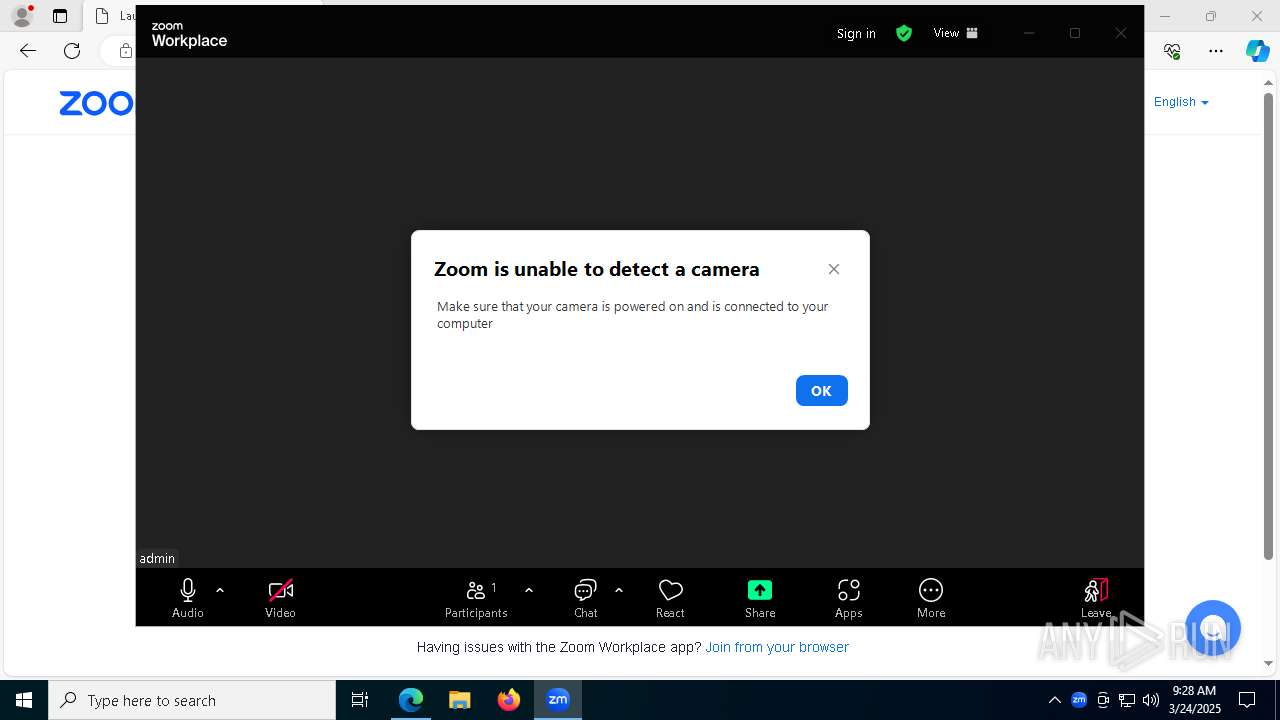The height and width of the screenshot is (720, 1280).
Task: Open the Participants panel
Action: (x=477, y=598)
